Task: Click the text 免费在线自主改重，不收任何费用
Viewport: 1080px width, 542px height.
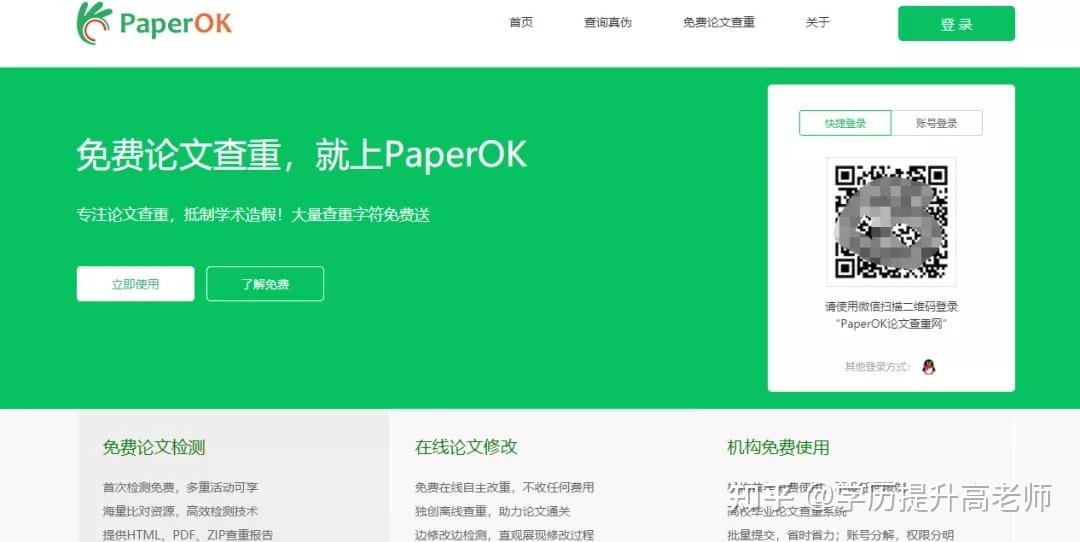Action: tap(504, 488)
